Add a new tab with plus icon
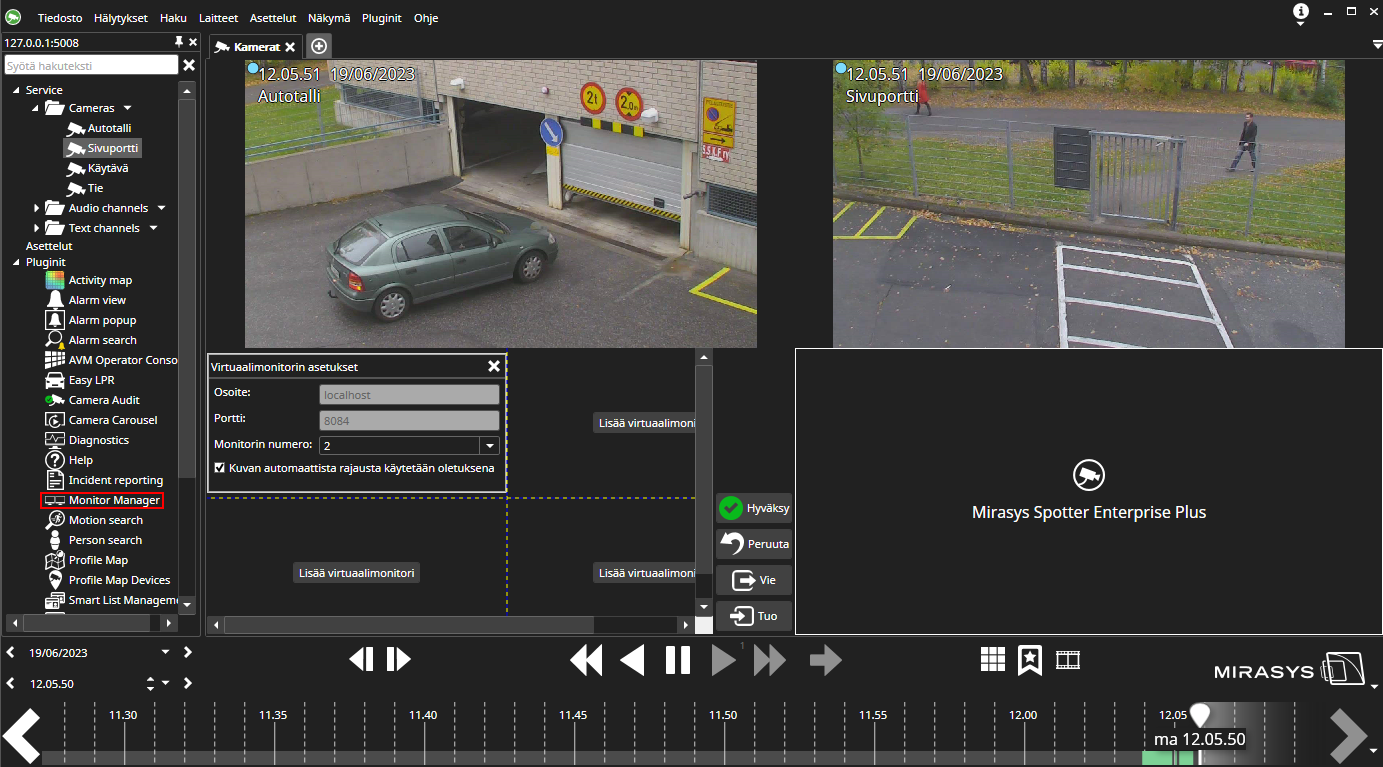This screenshot has height=767, width=1383. pyautogui.click(x=318, y=46)
